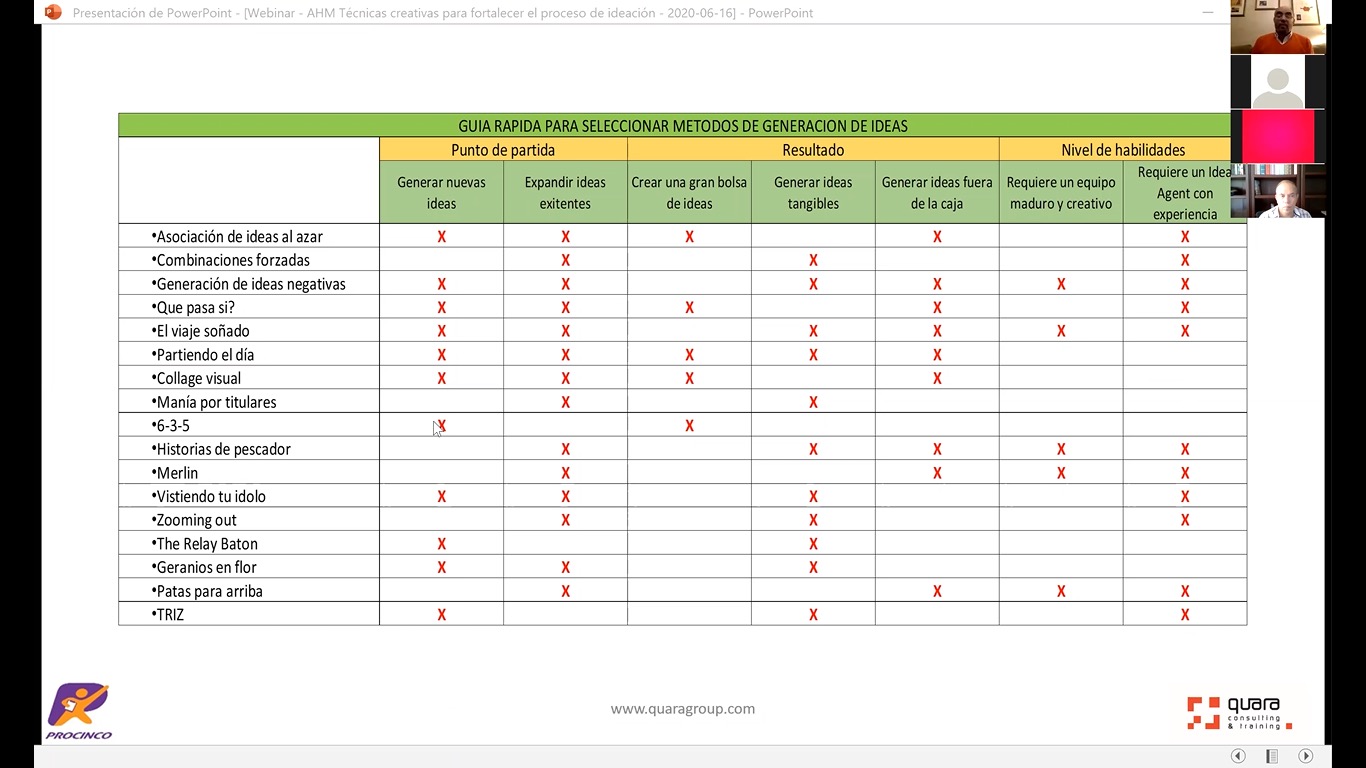
Task: Click the 'Combinaciones forzadas' row label
Action: pyautogui.click(x=231, y=260)
